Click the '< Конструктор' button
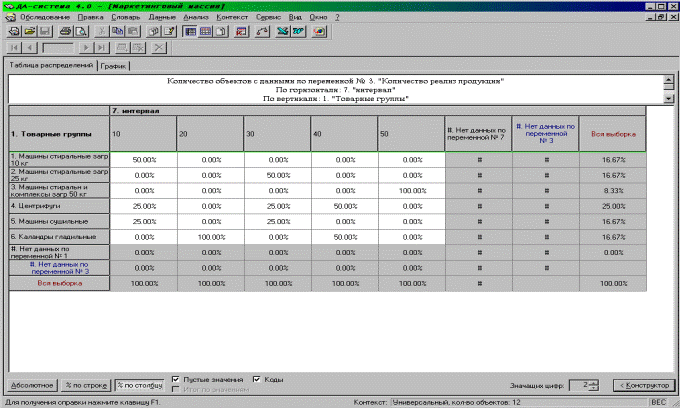680x408 pixels. [641, 385]
